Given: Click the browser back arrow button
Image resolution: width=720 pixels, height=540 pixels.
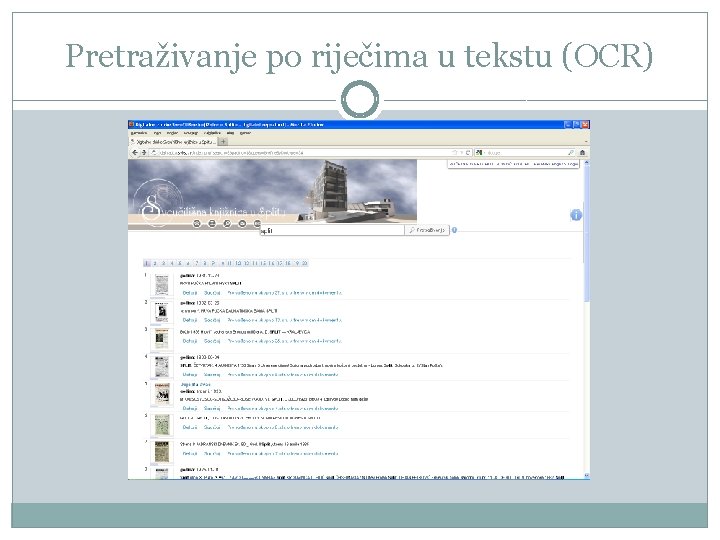Looking at the screenshot, I should 135,152.
